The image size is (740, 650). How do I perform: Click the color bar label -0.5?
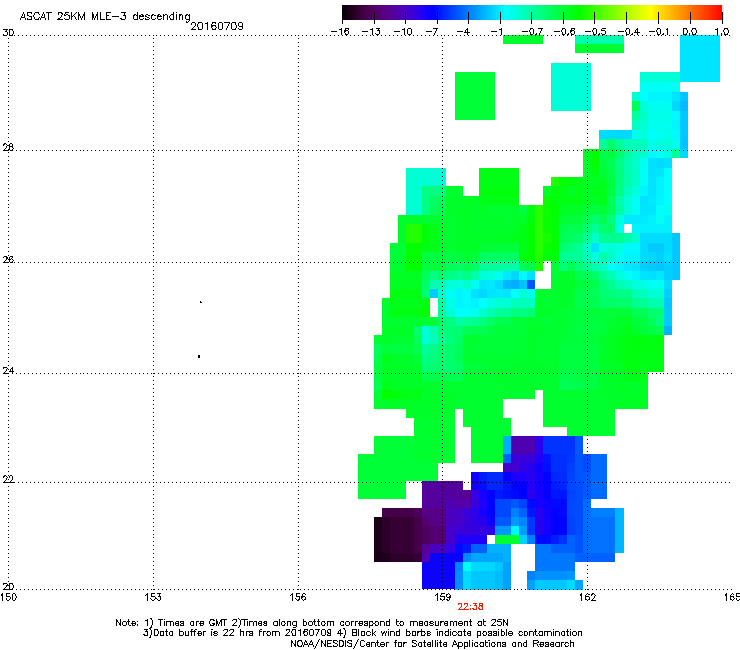(x=596, y=32)
